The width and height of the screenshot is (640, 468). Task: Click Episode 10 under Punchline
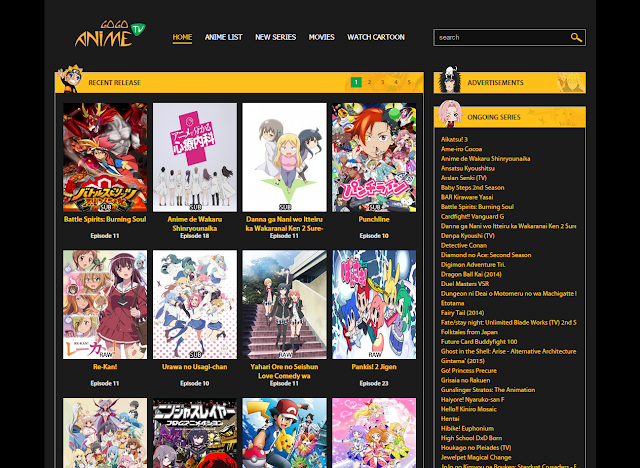(374, 236)
